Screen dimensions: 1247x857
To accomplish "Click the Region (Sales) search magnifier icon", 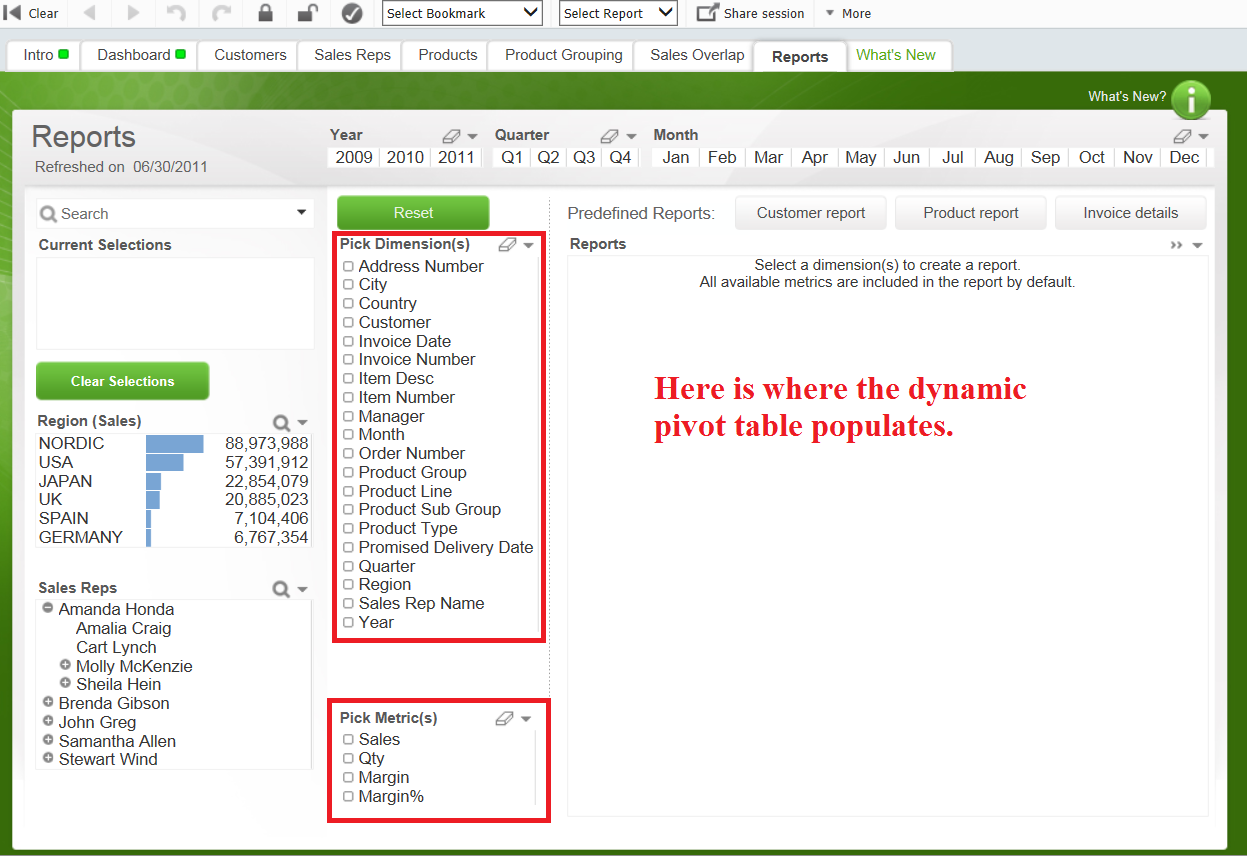I will pyautogui.click(x=282, y=422).
